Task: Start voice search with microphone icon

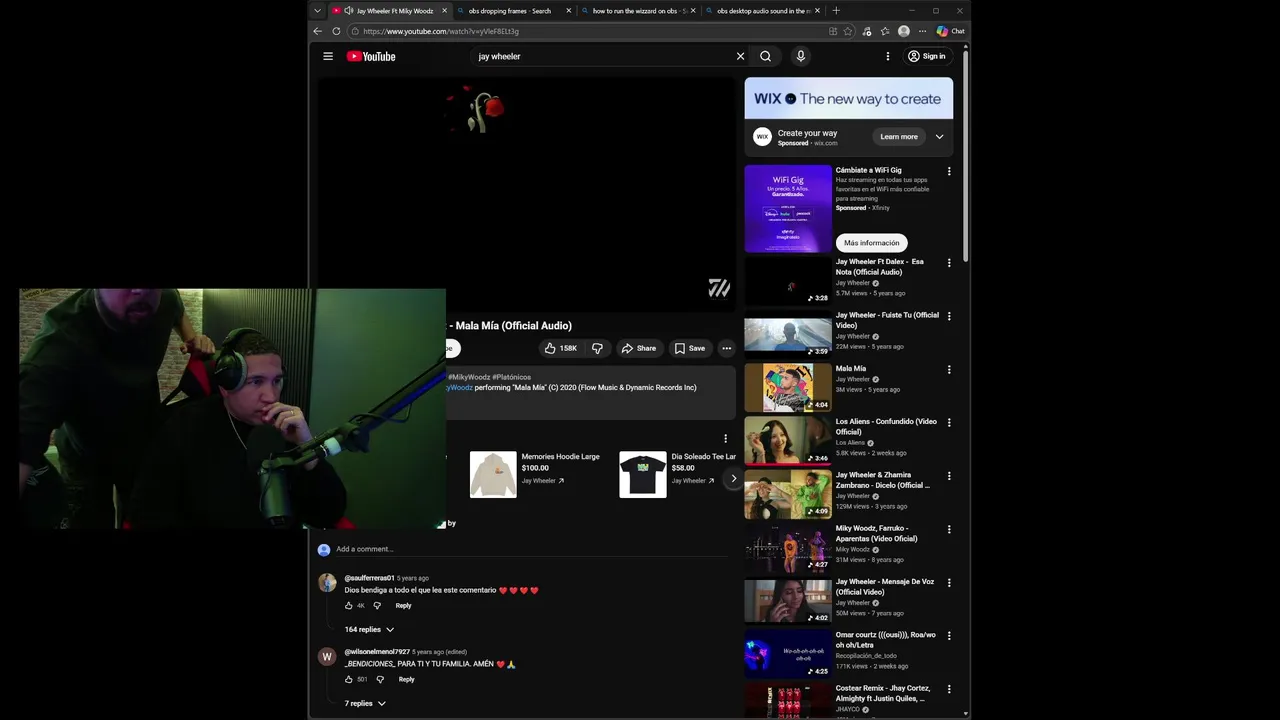Action: [800, 56]
